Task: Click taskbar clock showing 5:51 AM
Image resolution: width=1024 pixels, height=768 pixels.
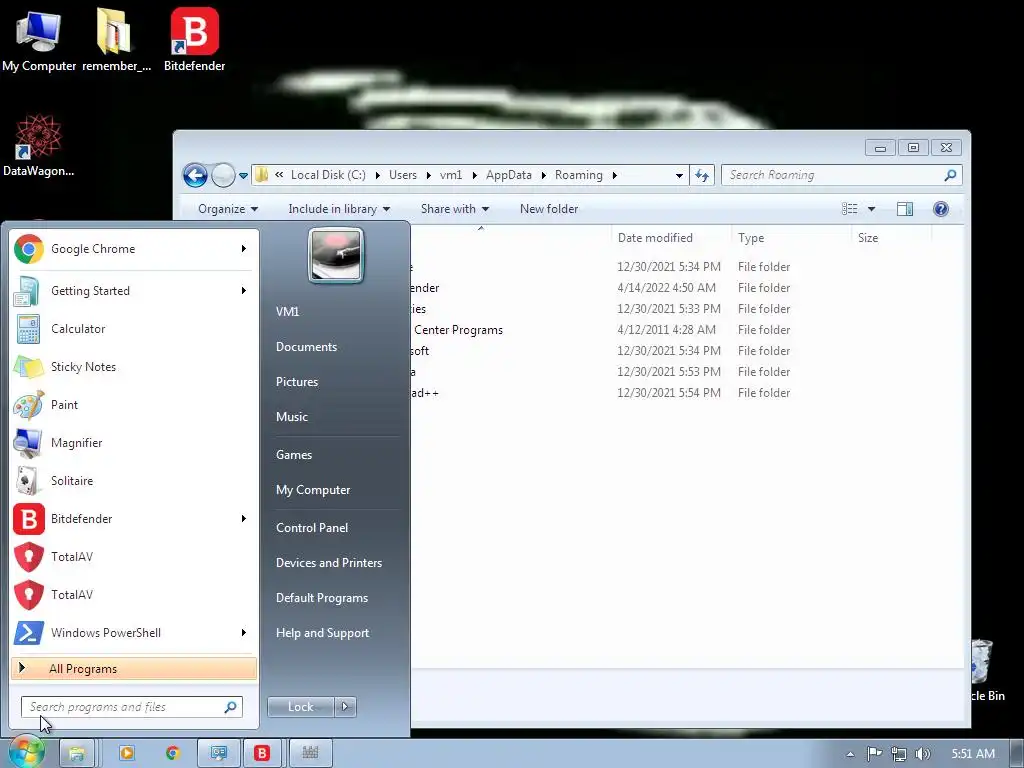Action: pos(972,754)
